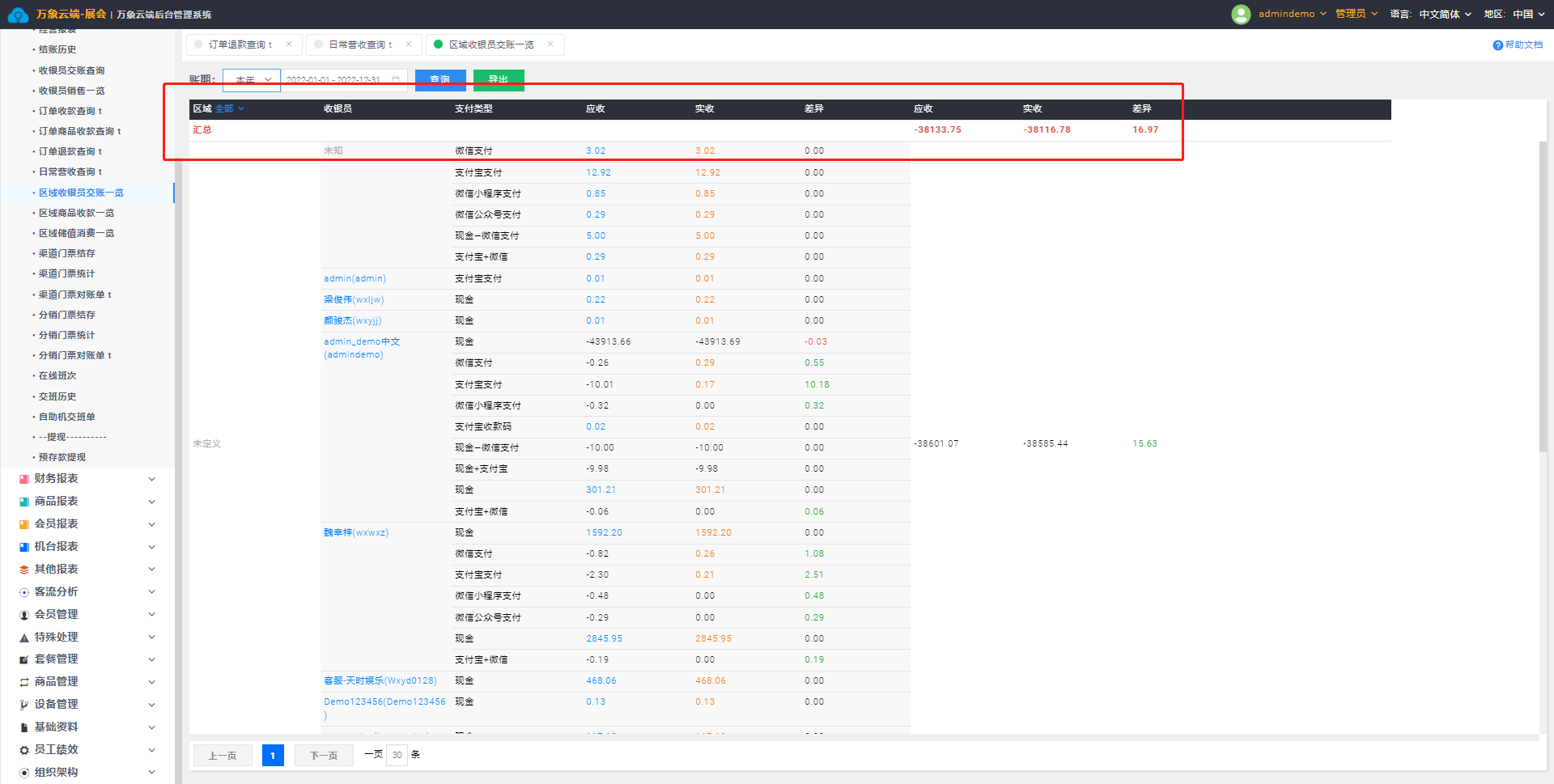Open 预存款提现 in the sidebar

[62, 457]
